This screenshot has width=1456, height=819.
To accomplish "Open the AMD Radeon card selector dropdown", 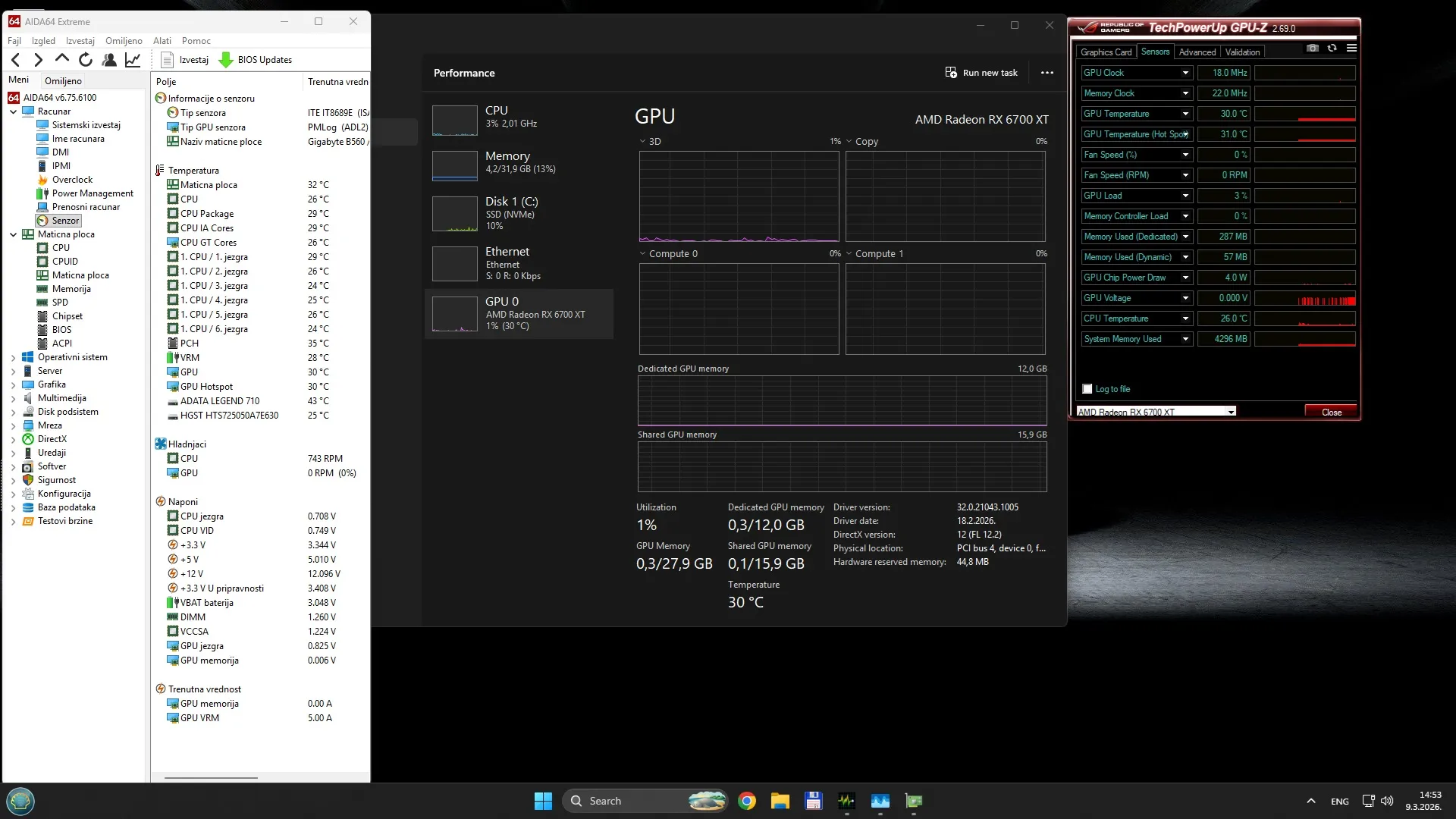I will [1231, 412].
